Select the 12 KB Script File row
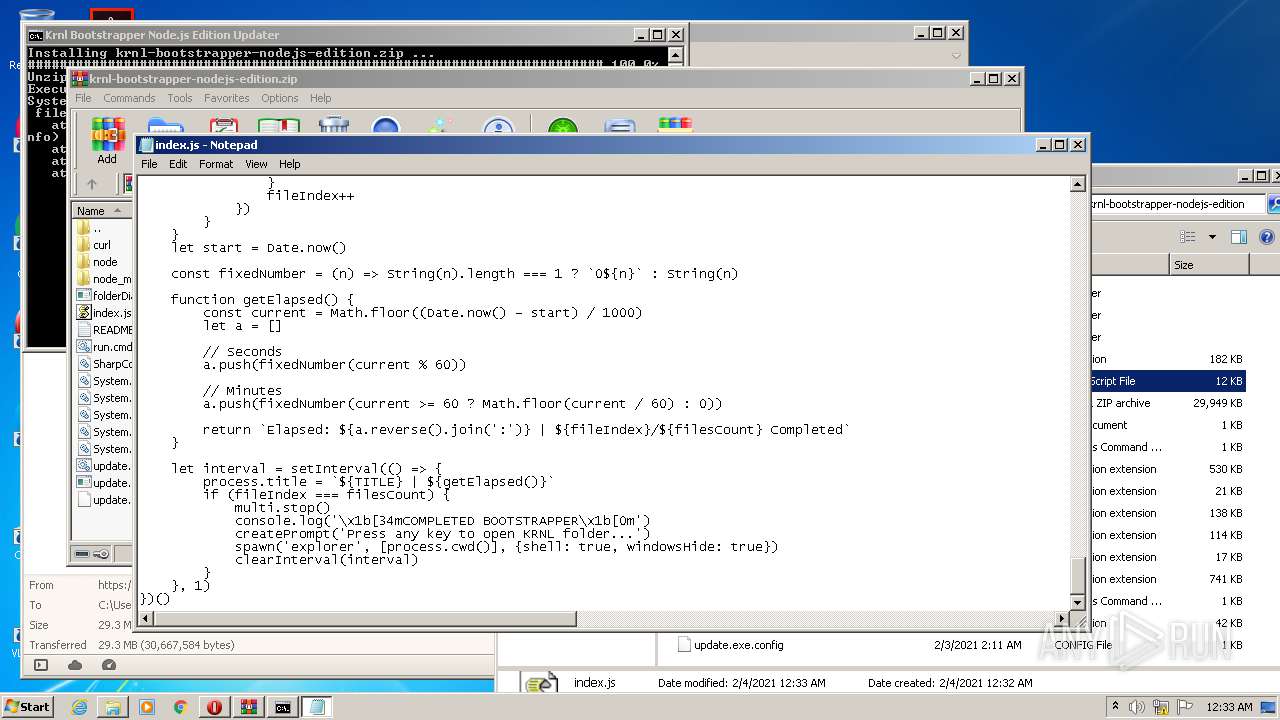 point(1168,381)
